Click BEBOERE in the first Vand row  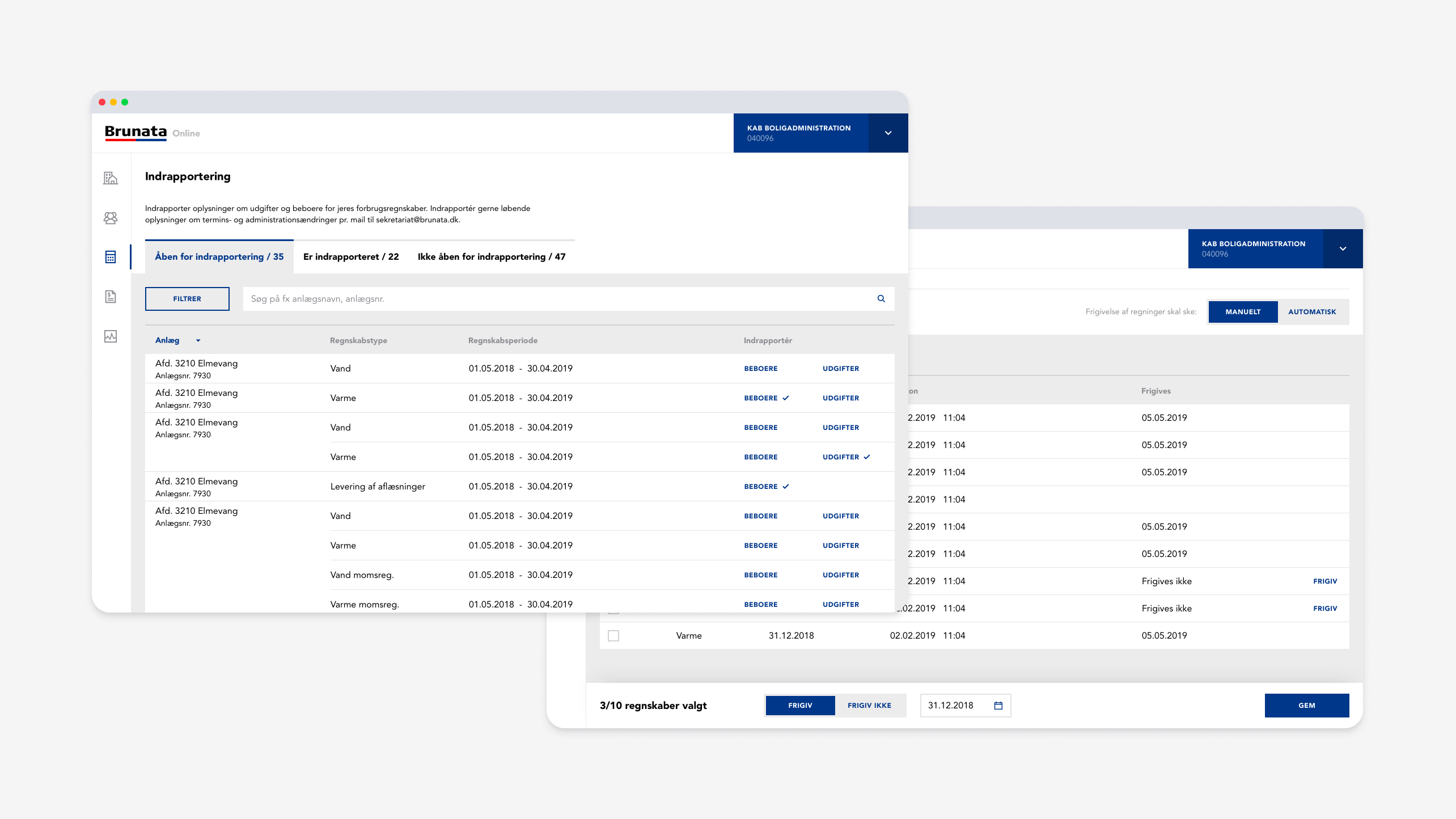761,369
